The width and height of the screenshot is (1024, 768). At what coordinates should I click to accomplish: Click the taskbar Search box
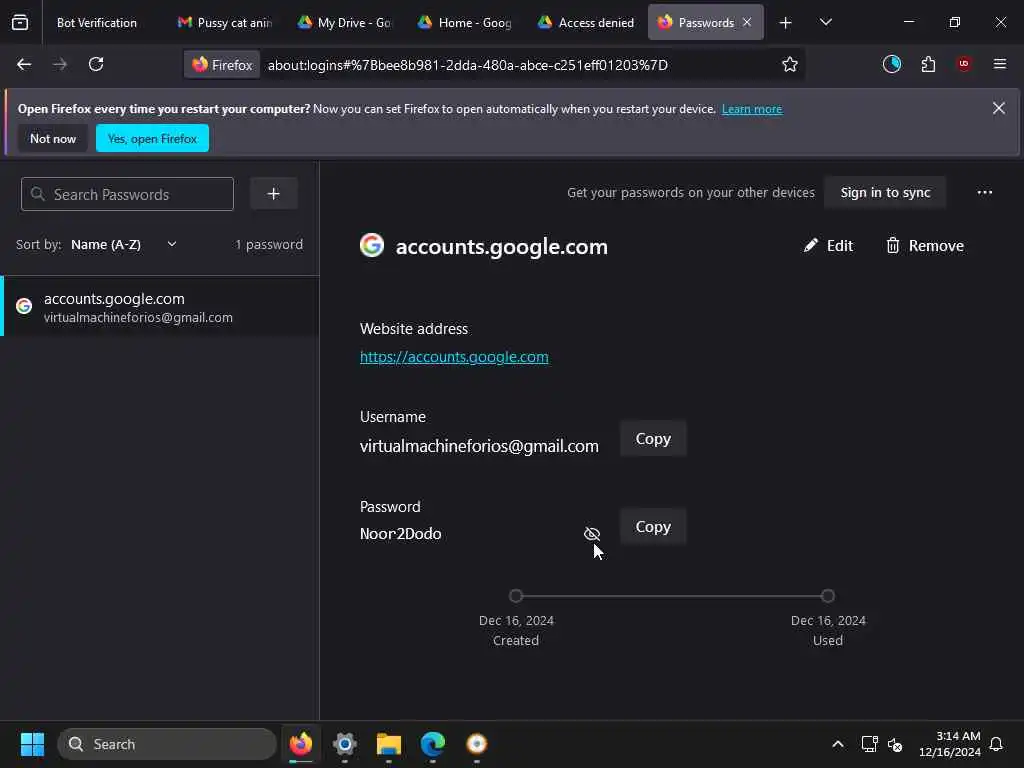(167, 744)
